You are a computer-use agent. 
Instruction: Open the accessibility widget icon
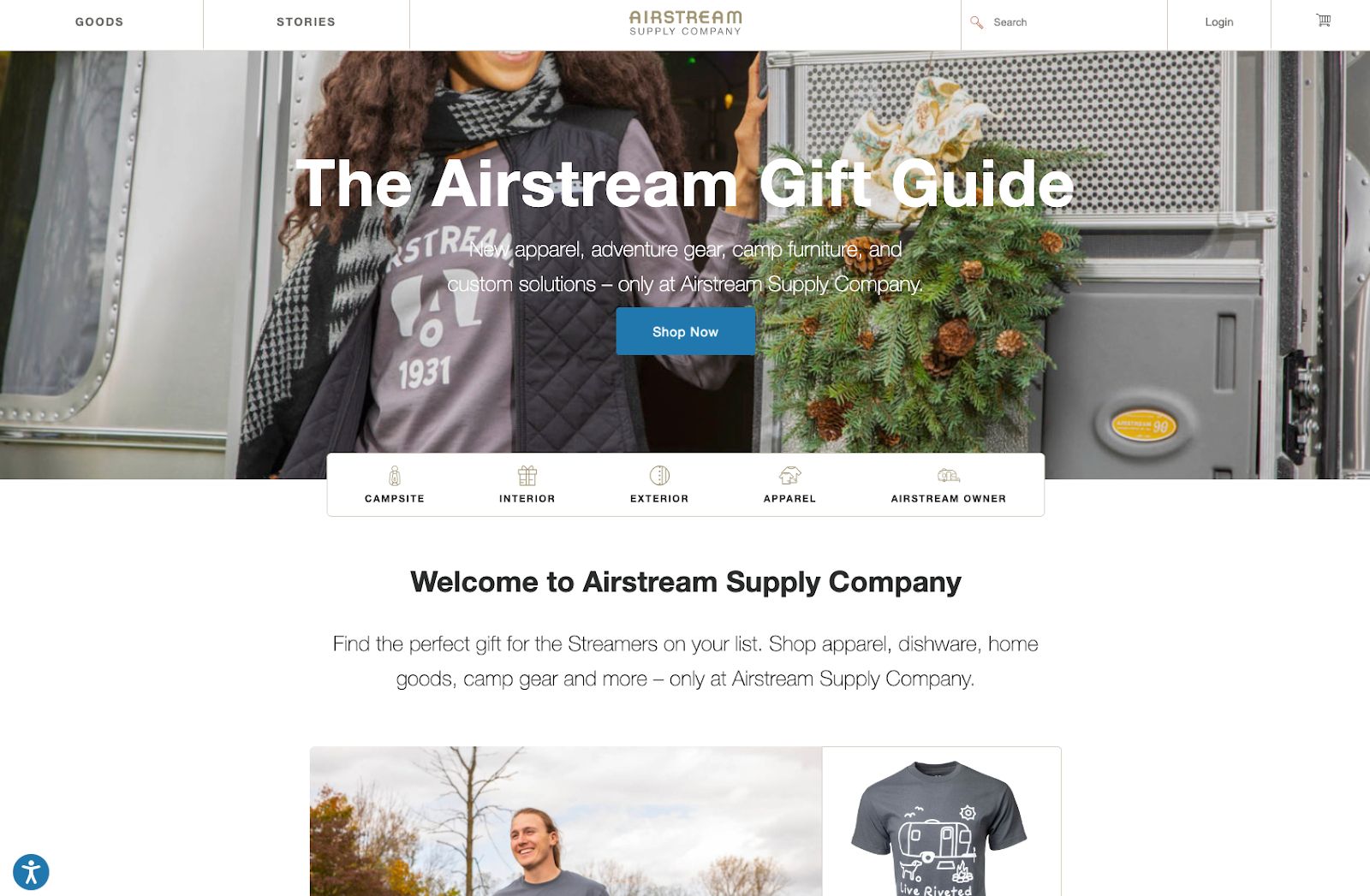[x=31, y=872]
